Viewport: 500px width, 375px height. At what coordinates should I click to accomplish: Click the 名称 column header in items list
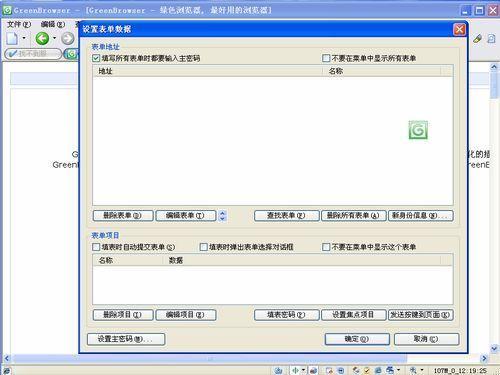pyautogui.click(x=128, y=260)
